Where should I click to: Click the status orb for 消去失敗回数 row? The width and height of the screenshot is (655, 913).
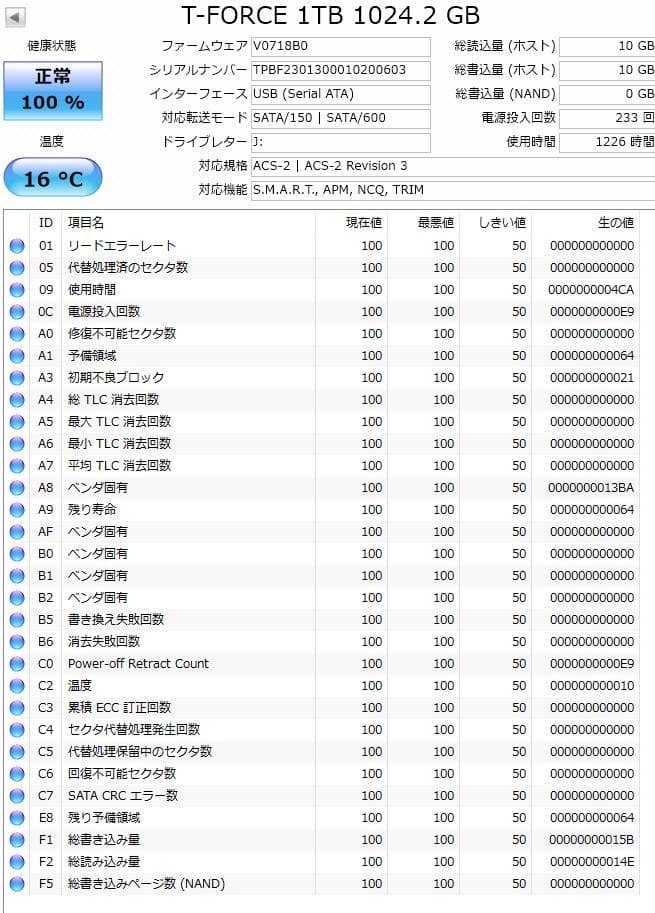tap(17, 642)
